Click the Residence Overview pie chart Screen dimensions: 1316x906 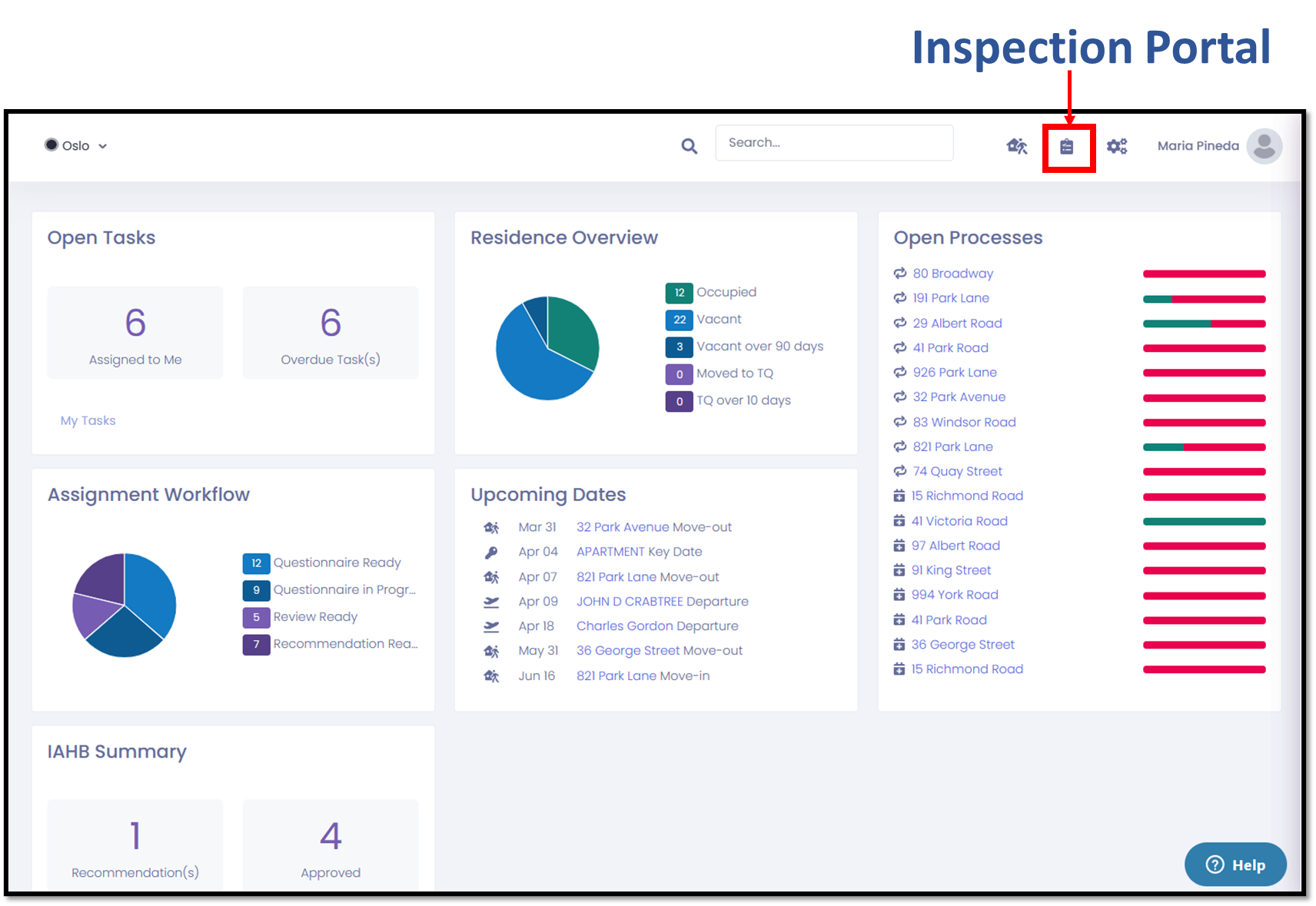click(547, 348)
